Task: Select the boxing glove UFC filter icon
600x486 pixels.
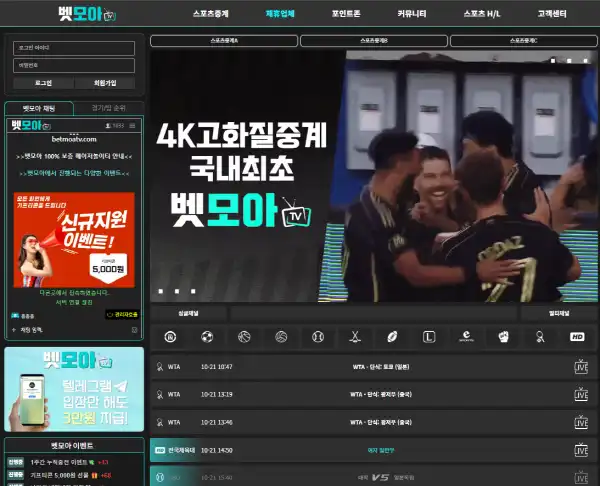Action: point(503,337)
